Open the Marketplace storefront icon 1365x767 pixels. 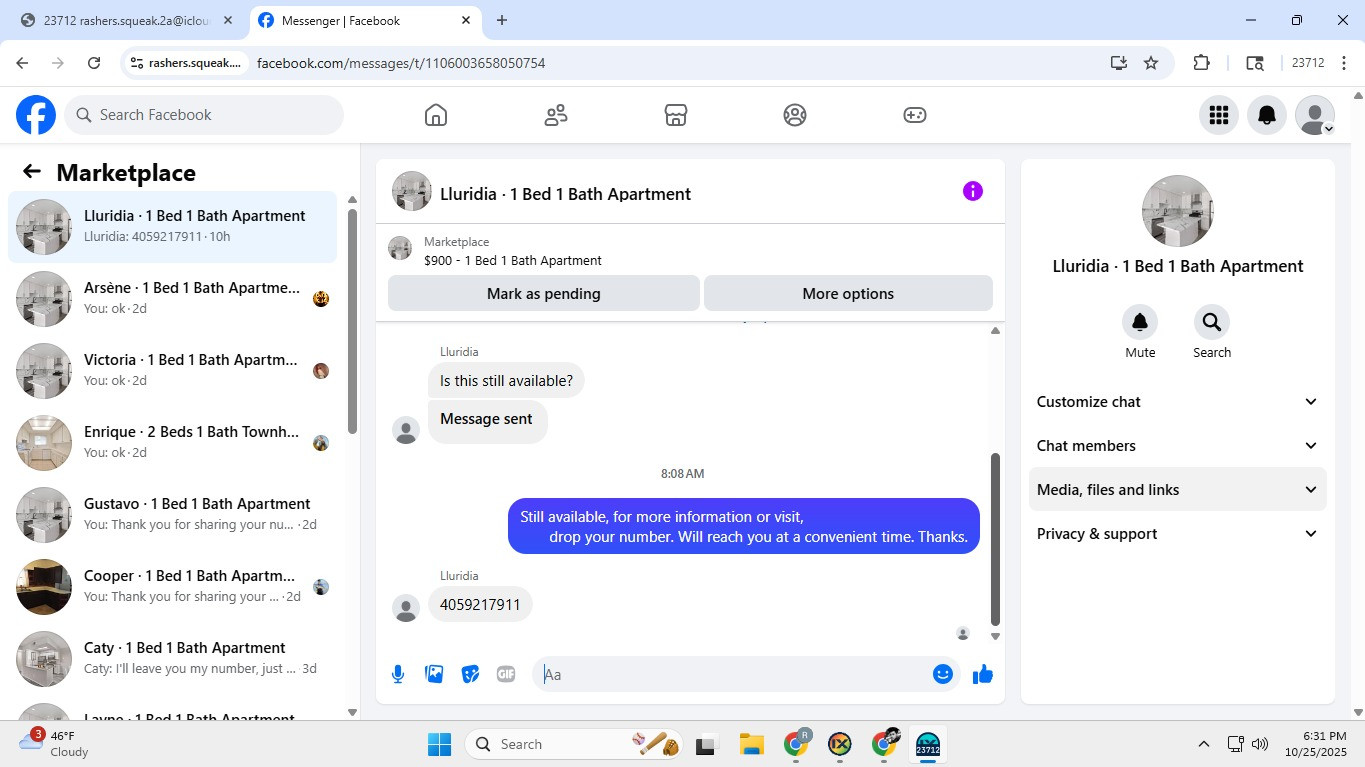tap(676, 115)
